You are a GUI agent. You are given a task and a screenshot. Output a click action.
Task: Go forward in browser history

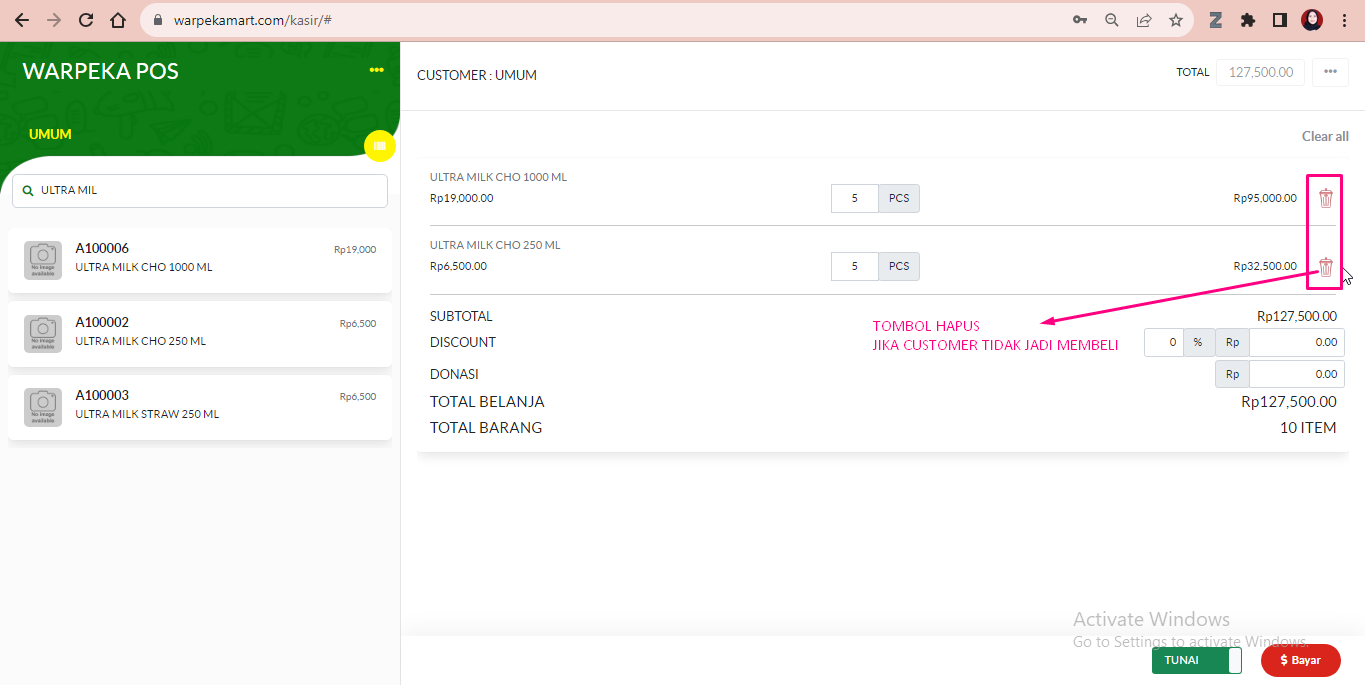click(54, 20)
